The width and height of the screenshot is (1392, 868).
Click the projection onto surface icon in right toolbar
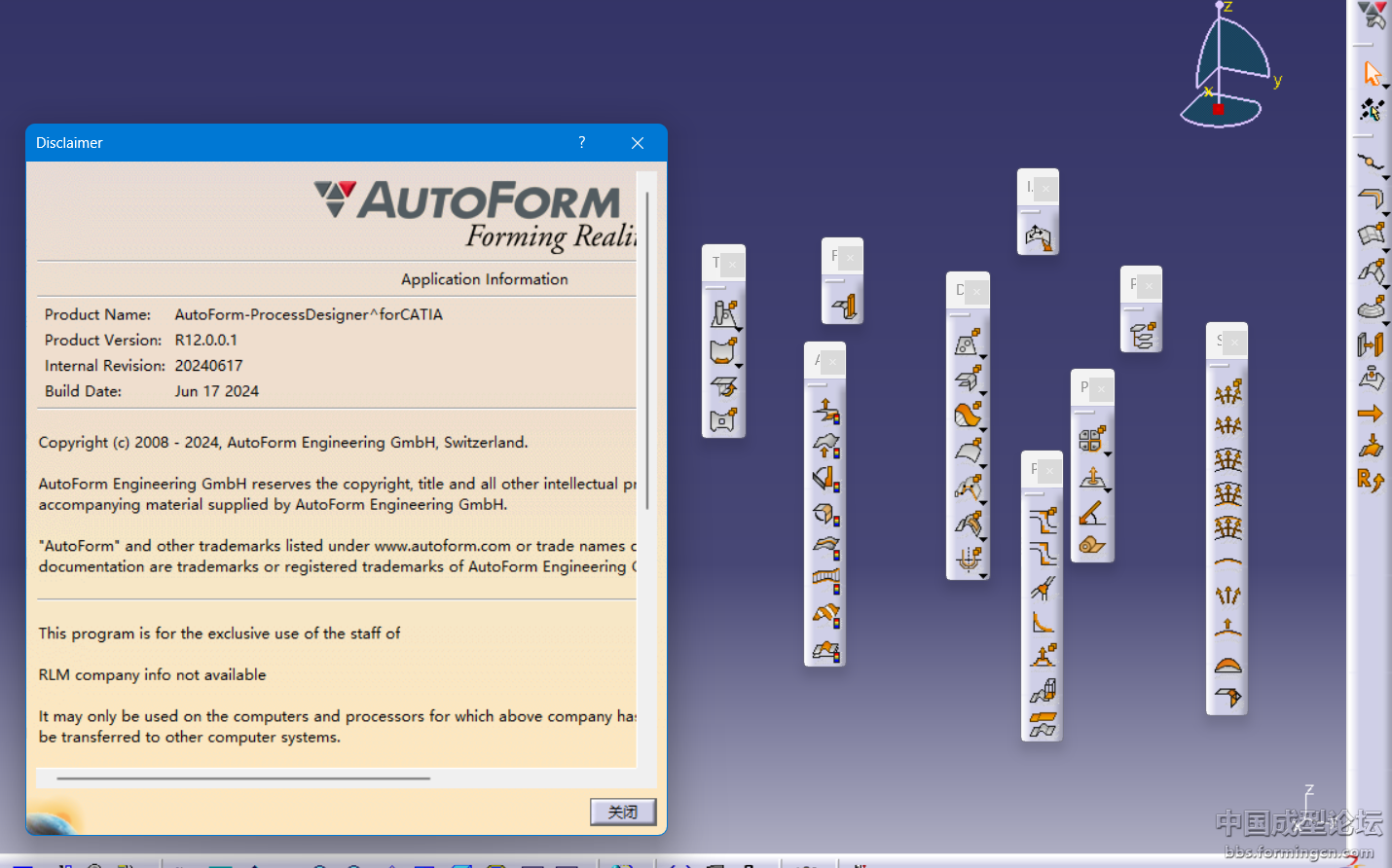1371,378
